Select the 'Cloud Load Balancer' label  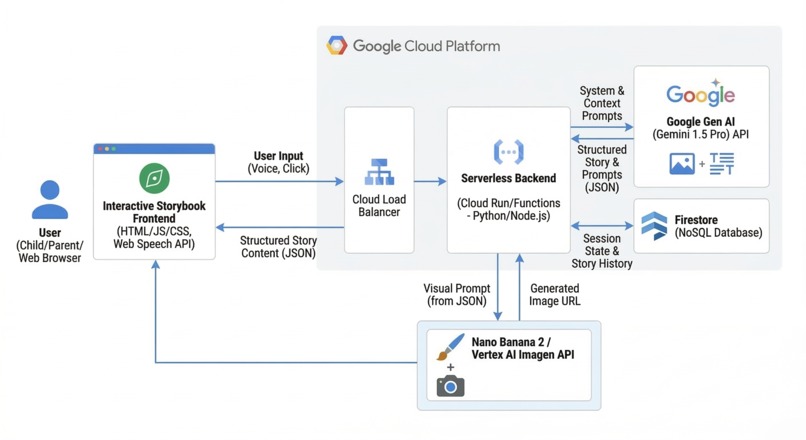pos(379,206)
